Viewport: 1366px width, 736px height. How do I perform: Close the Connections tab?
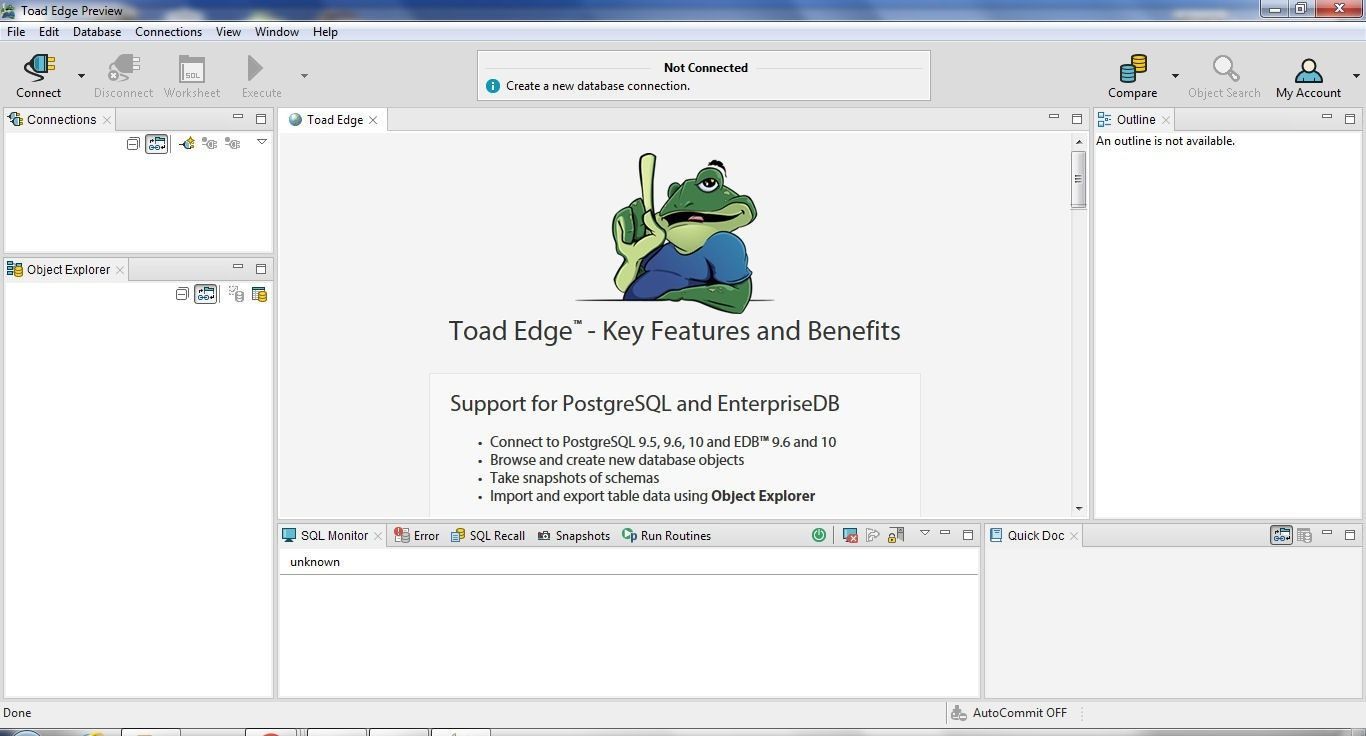(107, 120)
